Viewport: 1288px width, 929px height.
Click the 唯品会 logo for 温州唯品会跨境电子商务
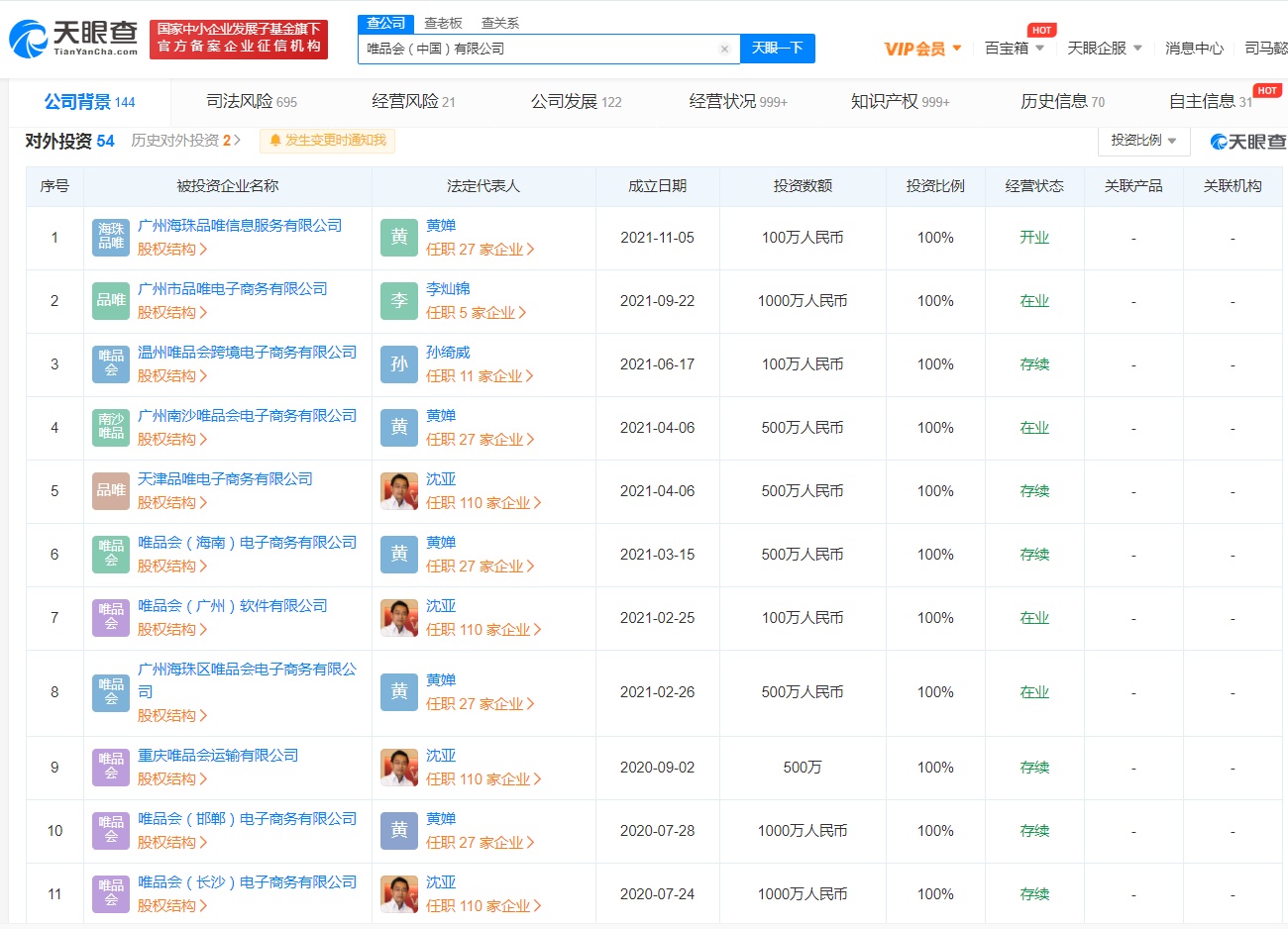point(111,364)
